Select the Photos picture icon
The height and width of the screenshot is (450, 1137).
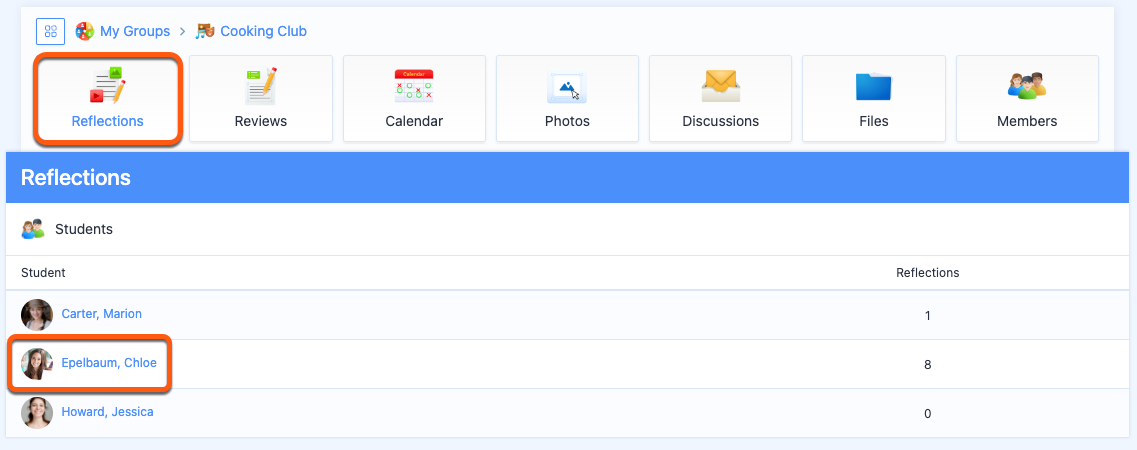(567, 88)
